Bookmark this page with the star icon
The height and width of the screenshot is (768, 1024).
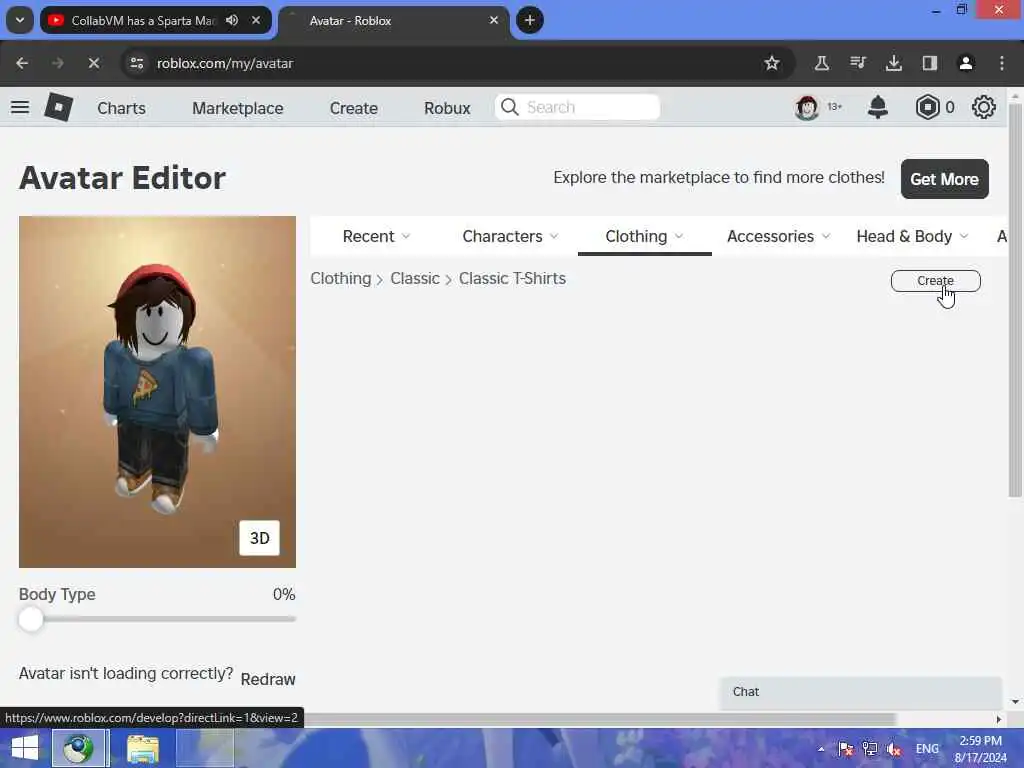click(771, 63)
